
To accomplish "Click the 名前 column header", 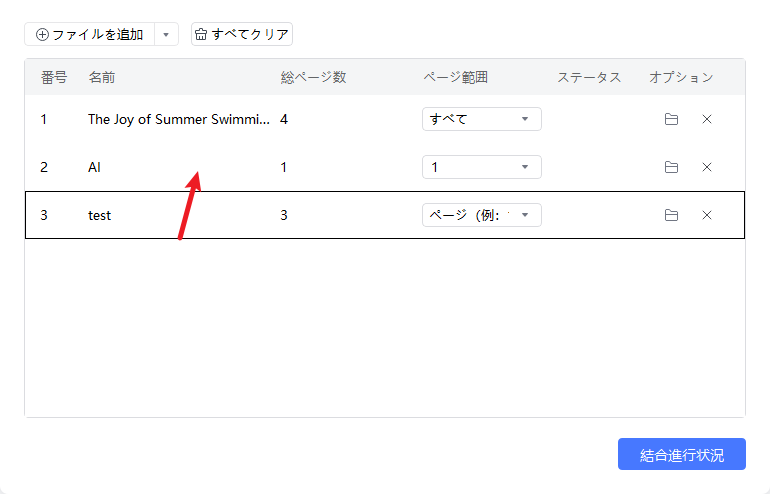I will click(x=102, y=77).
